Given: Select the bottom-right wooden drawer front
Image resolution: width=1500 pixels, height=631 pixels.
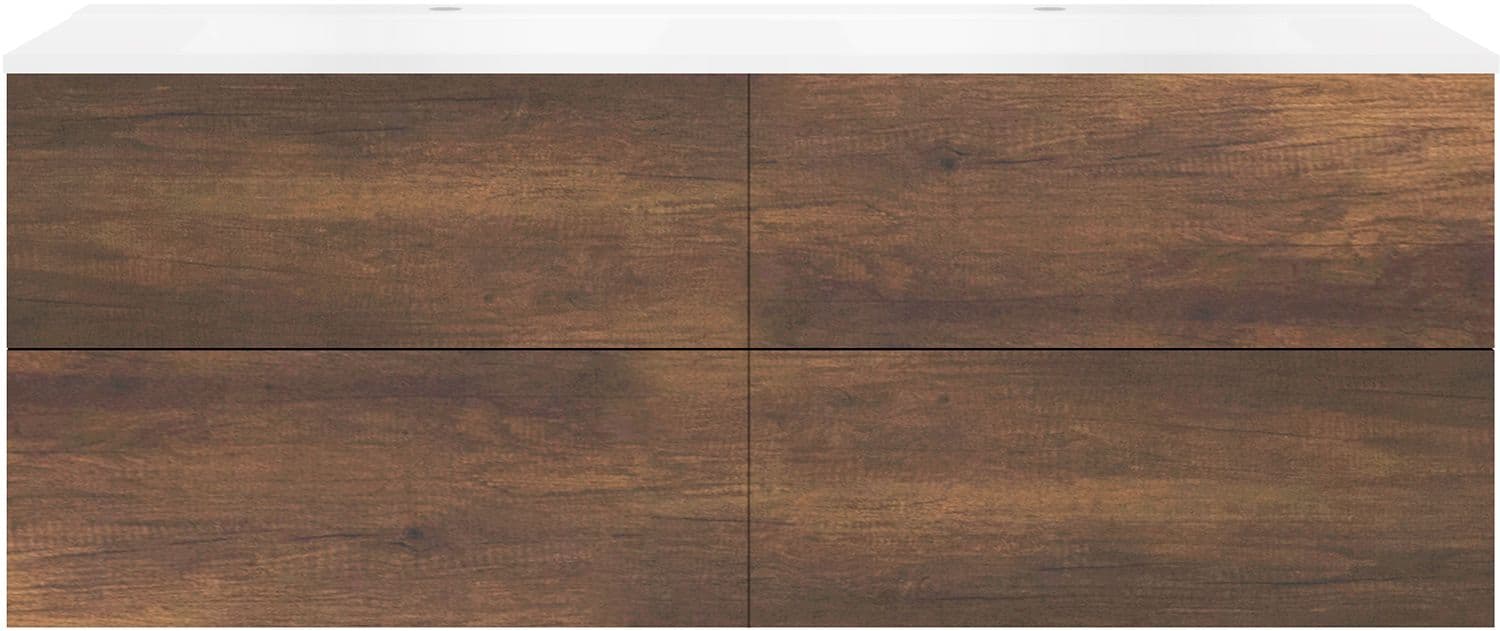Looking at the screenshot, I should tap(1122, 488).
